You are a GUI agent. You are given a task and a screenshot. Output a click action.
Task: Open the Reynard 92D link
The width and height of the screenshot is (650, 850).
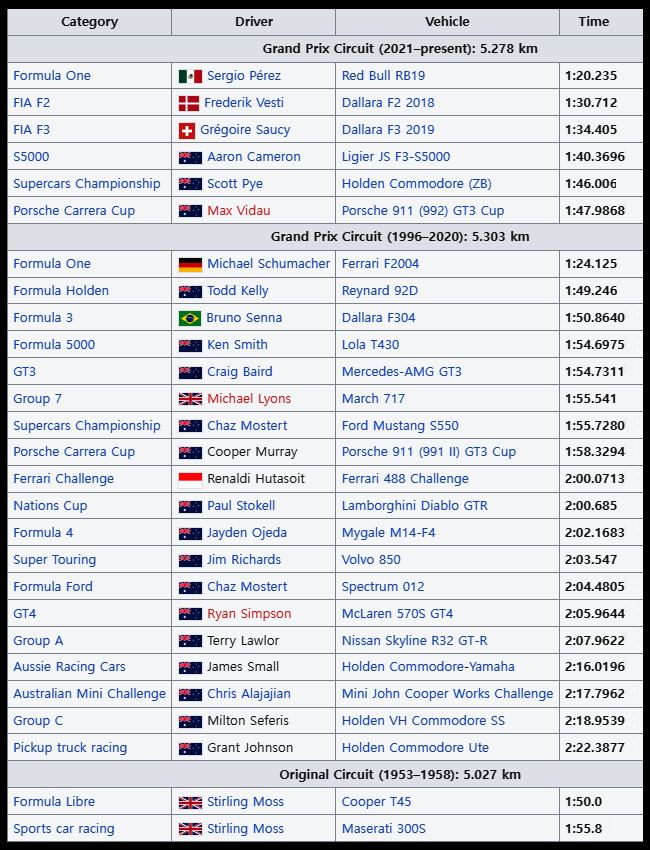[x=379, y=291]
